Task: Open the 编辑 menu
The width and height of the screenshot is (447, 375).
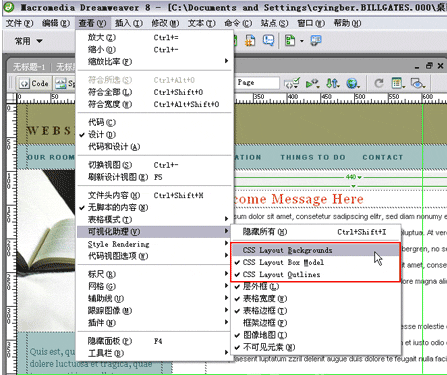Action: click(56, 23)
